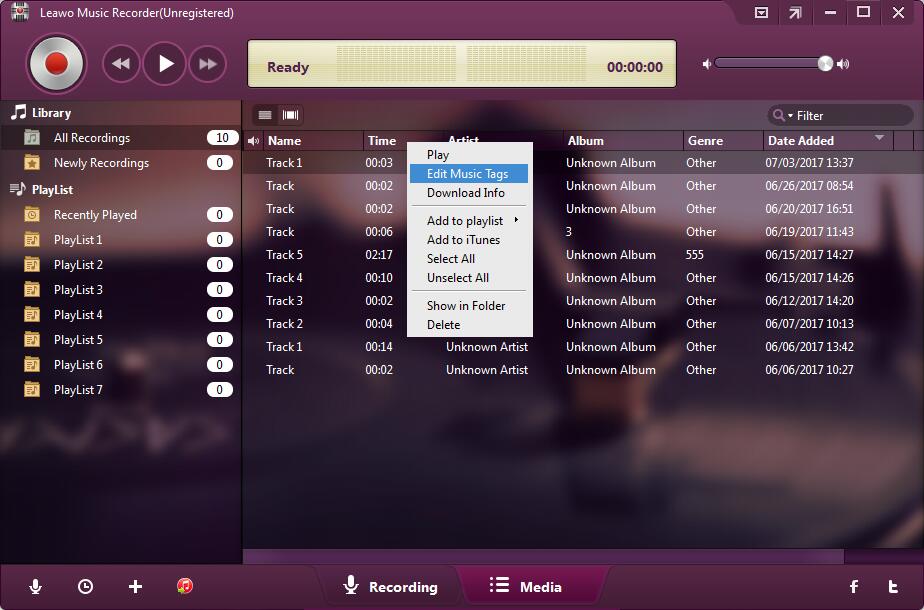Open the microphone audio source settings
924x610 pixels.
pos(36,587)
